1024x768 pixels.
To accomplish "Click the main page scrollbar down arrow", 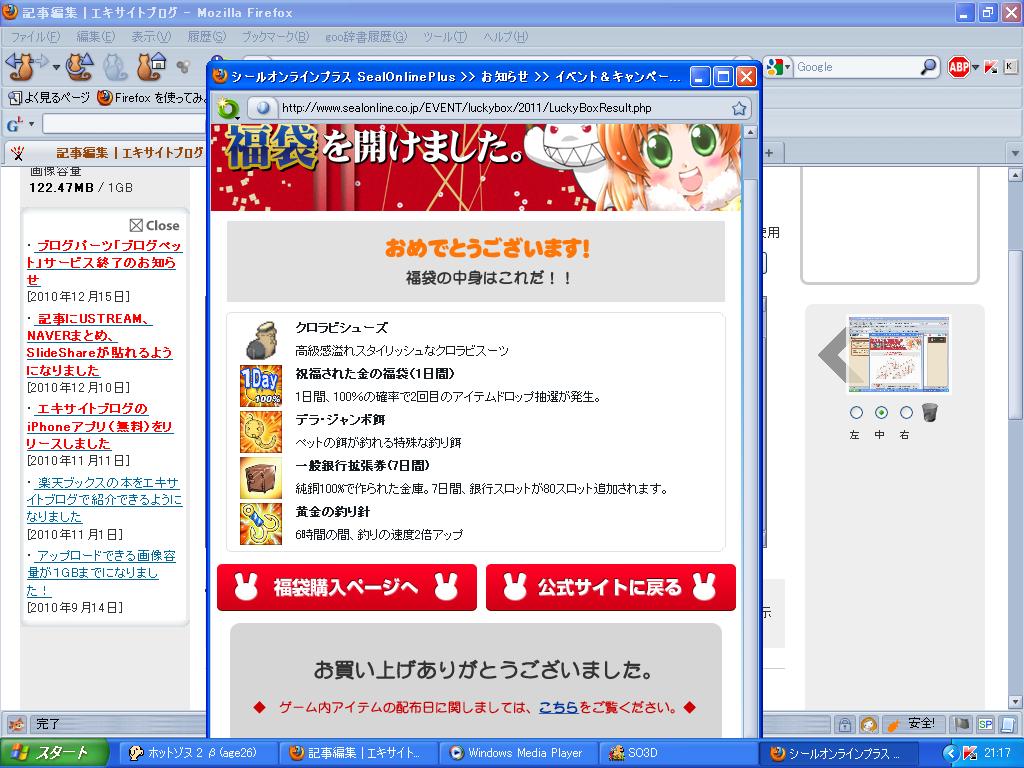I will click(x=1015, y=701).
